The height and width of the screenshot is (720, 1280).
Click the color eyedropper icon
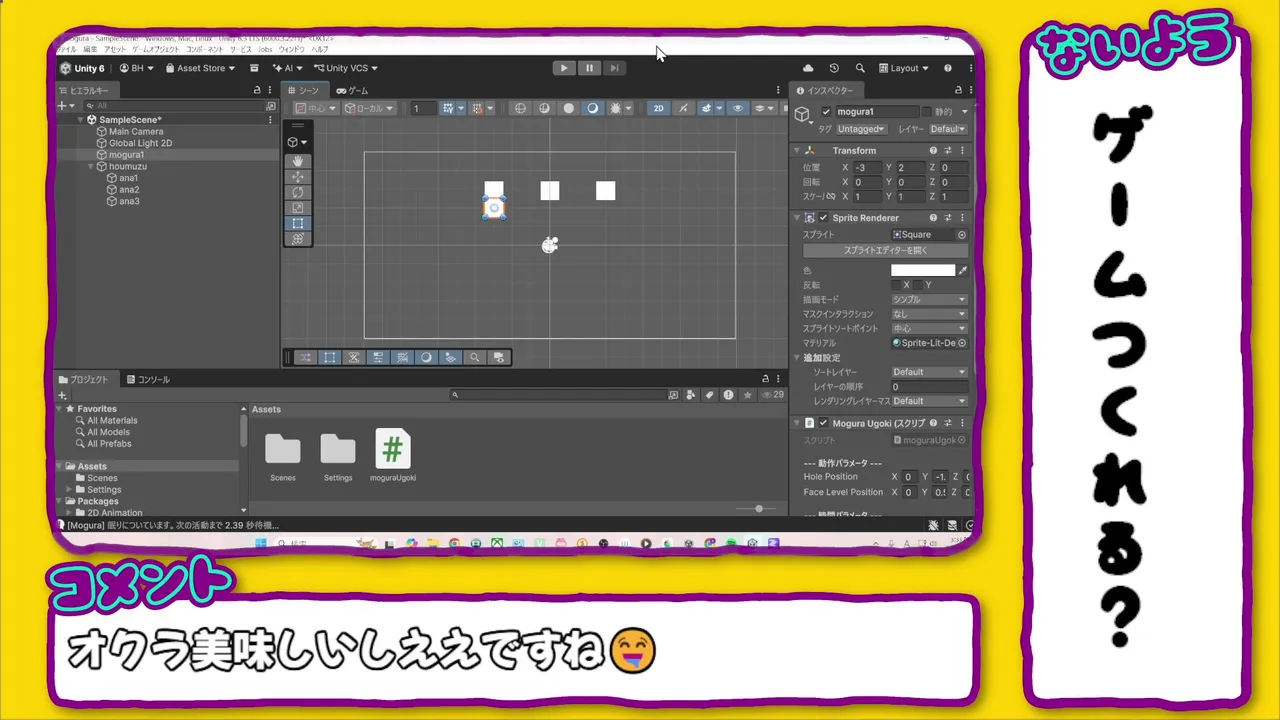pyautogui.click(x=963, y=270)
